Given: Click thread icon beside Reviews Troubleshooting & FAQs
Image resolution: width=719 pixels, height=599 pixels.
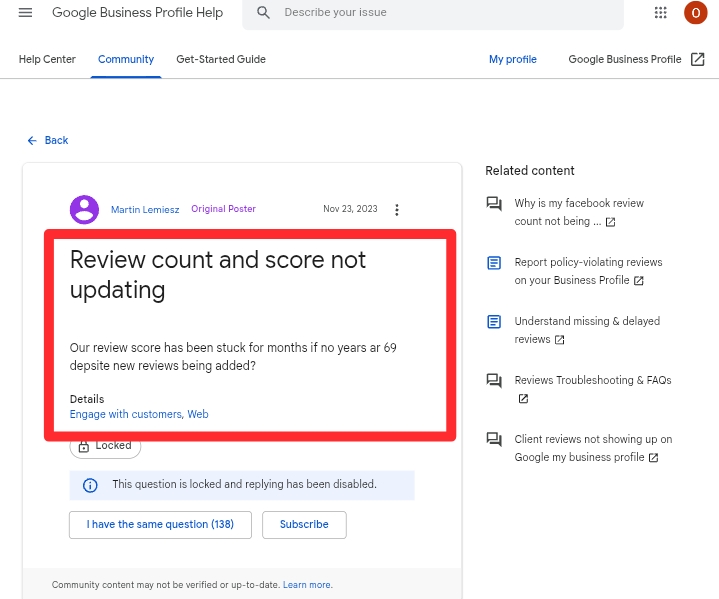Looking at the screenshot, I should tap(494, 381).
